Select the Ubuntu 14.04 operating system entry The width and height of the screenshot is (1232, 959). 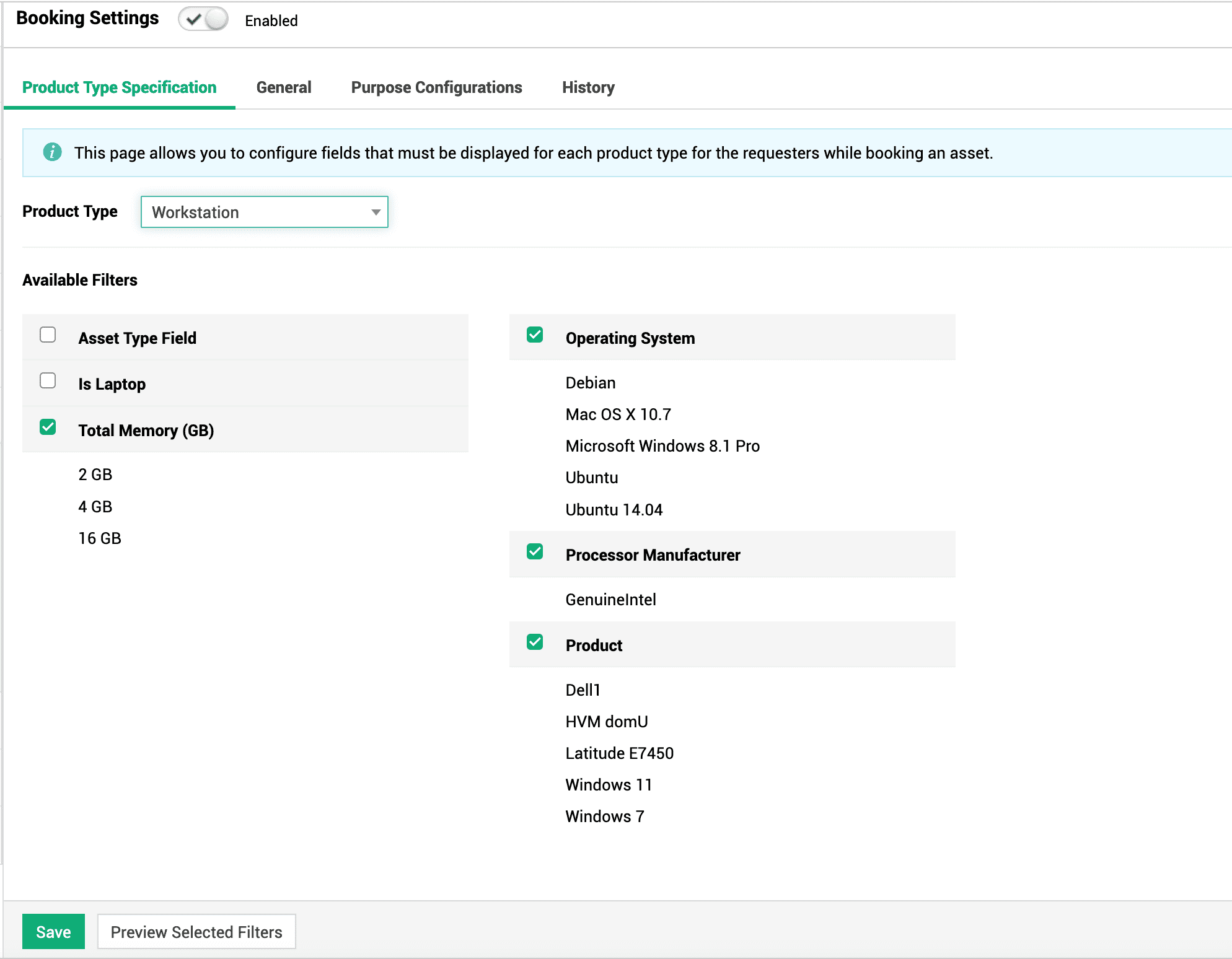point(614,510)
